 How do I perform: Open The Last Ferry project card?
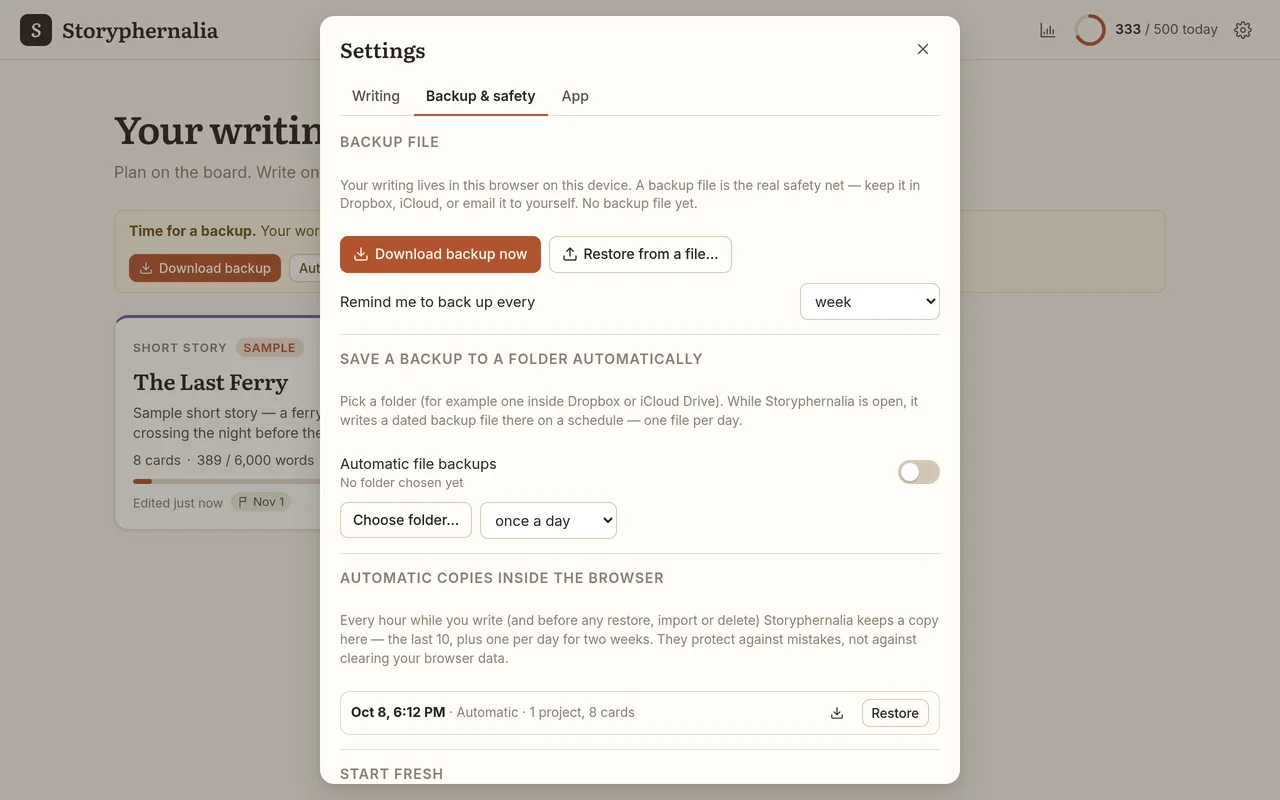217,422
